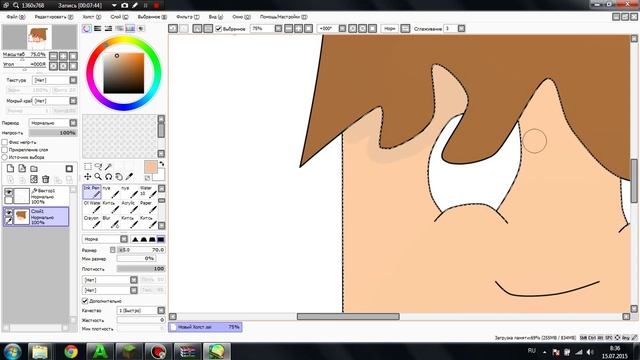Toggle the HSV sliders panel icon
Image resolution: width=640 pixels, height=360 pixels.
click(108, 28)
